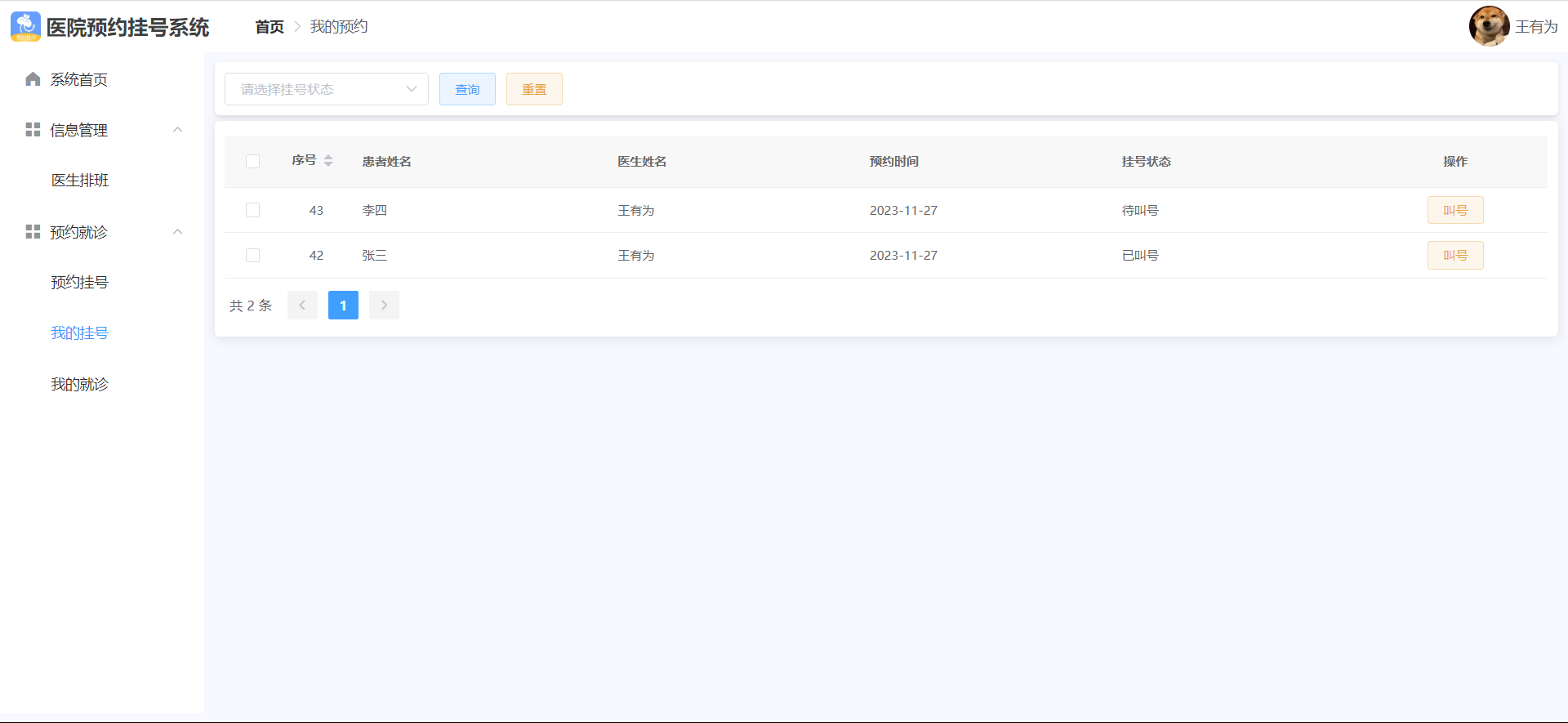Click the 预约时间 column header
This screenshot has height=723, width=1568.
pyautogui.click(x=894, y=162)
